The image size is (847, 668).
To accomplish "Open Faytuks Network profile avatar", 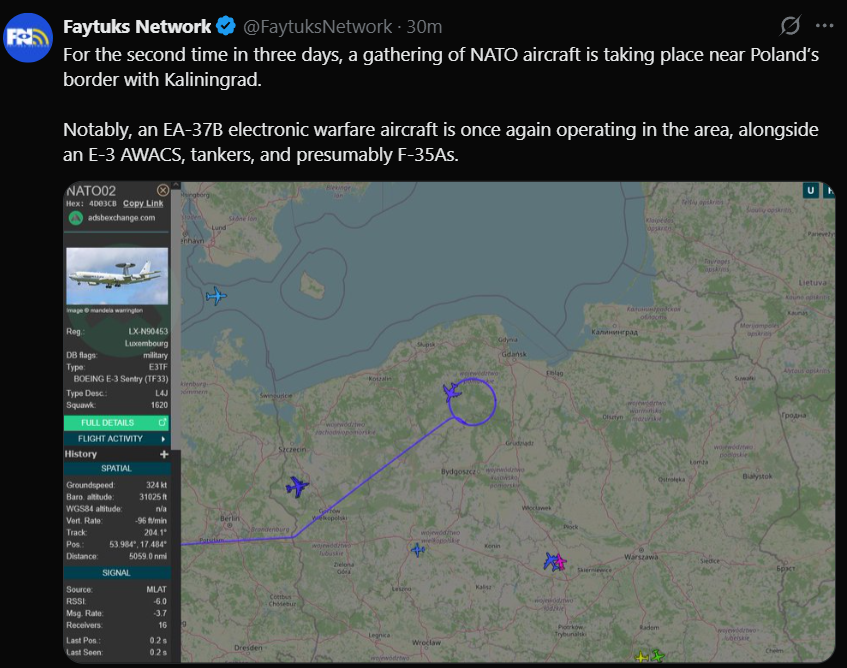I will point(28,38).
